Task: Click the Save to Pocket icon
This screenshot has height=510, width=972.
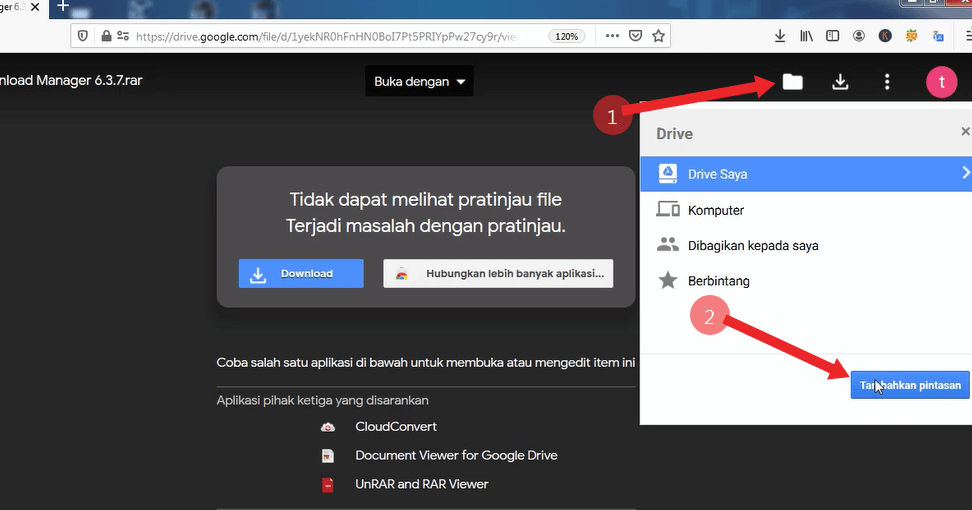Action: click(635, 36)
